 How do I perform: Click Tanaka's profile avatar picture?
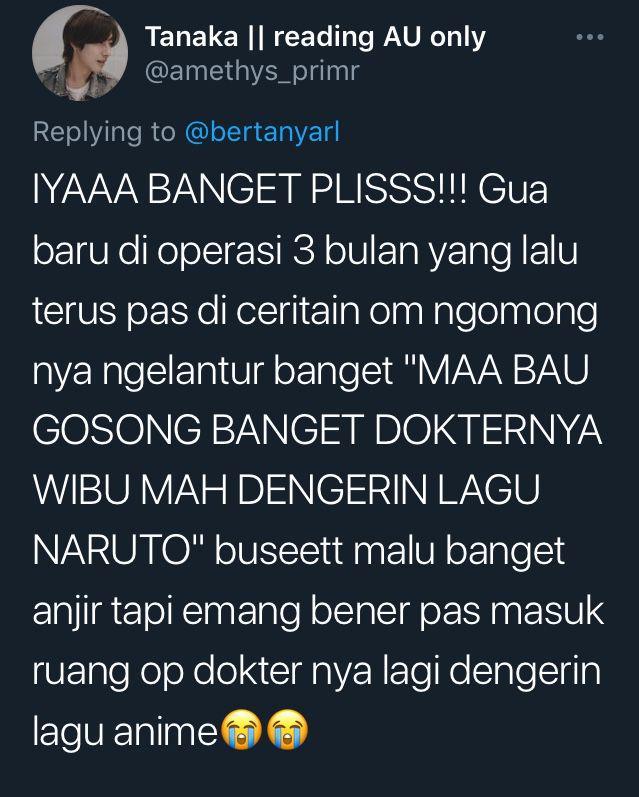(x=80, y=53)
